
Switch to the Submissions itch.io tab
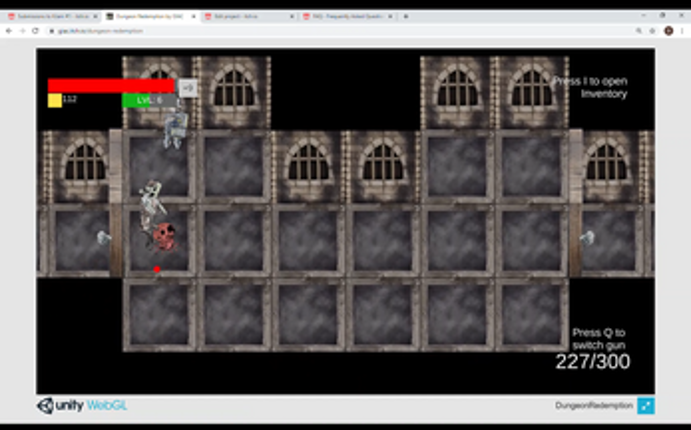(x=51, y=16)
